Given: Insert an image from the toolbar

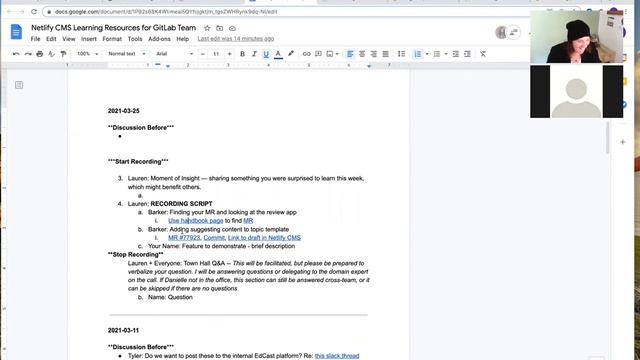Looking at the screenshot, I should [x=330, y=54].
